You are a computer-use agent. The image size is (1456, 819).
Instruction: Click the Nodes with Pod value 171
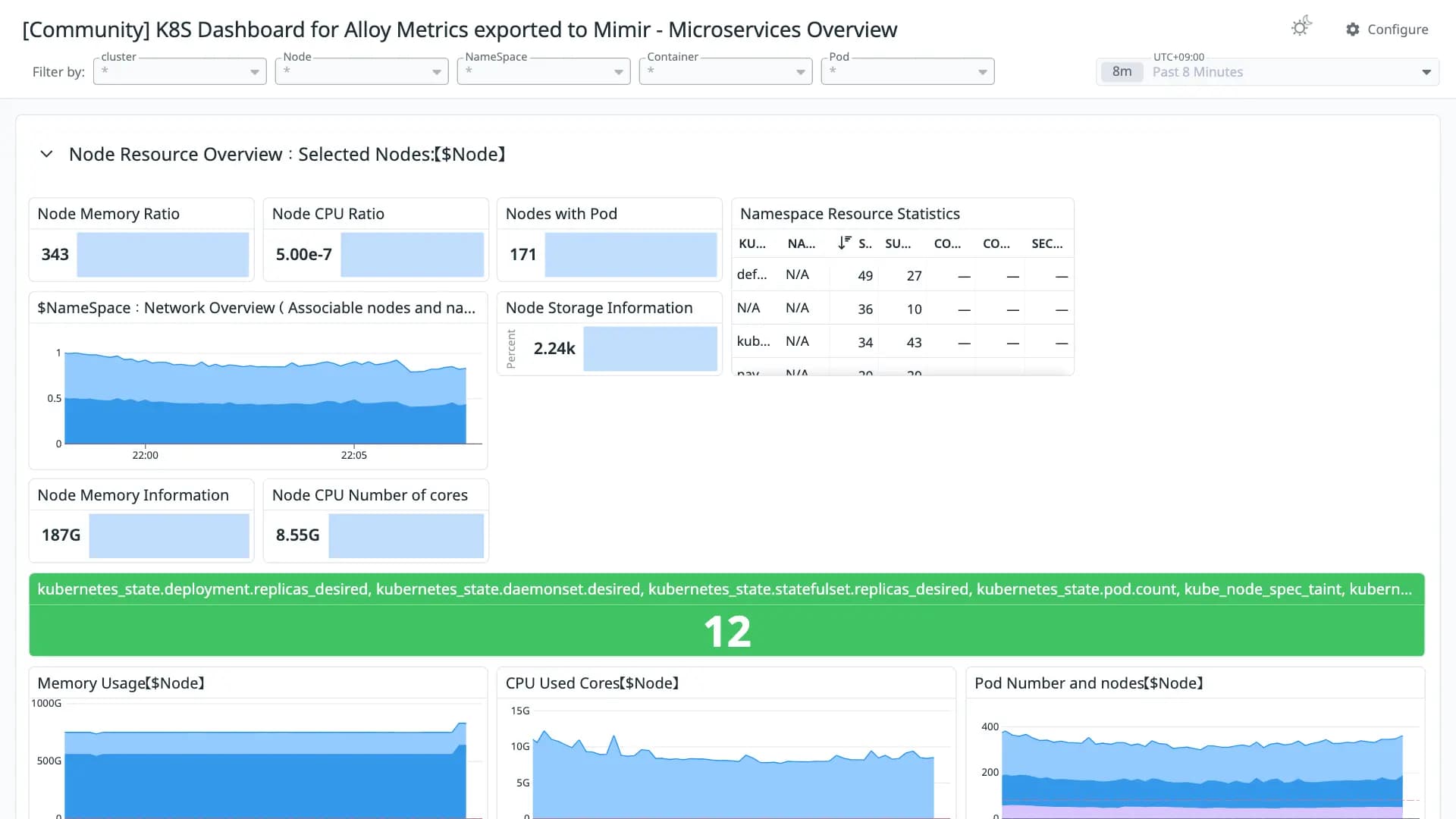click(522, 254)
